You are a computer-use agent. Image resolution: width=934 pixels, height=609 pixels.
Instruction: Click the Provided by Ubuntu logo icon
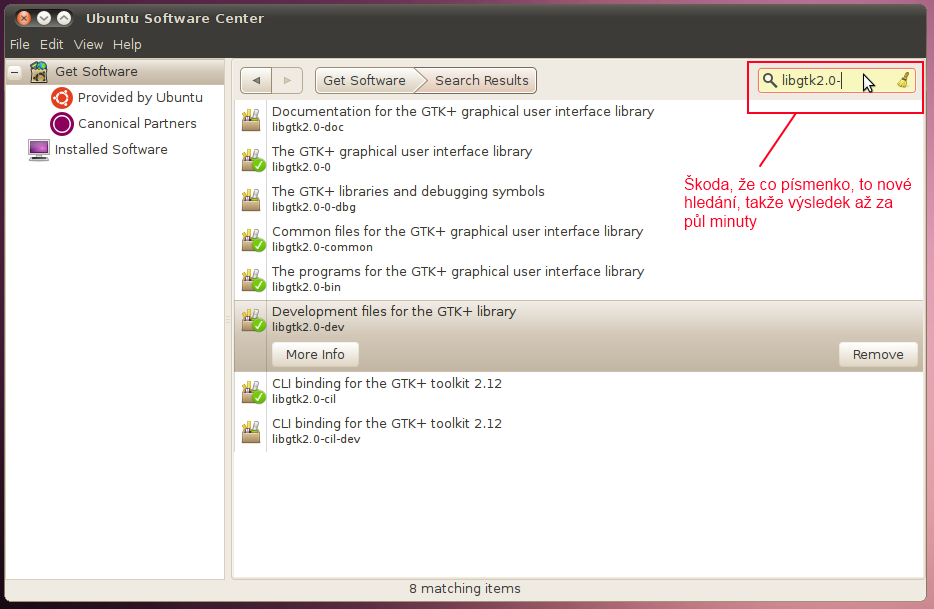coord(61,98)
